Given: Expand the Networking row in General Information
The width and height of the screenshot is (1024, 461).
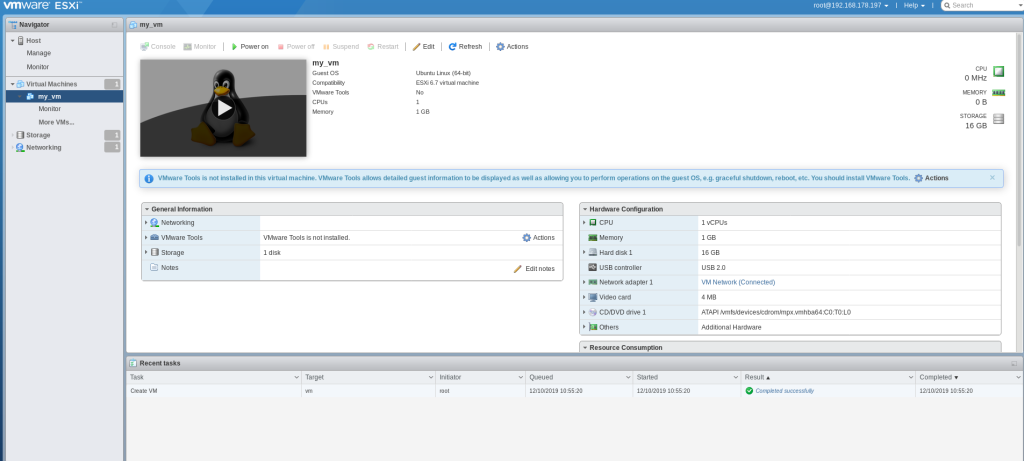Looking at the screenshot, I should [x=146, y=223].
